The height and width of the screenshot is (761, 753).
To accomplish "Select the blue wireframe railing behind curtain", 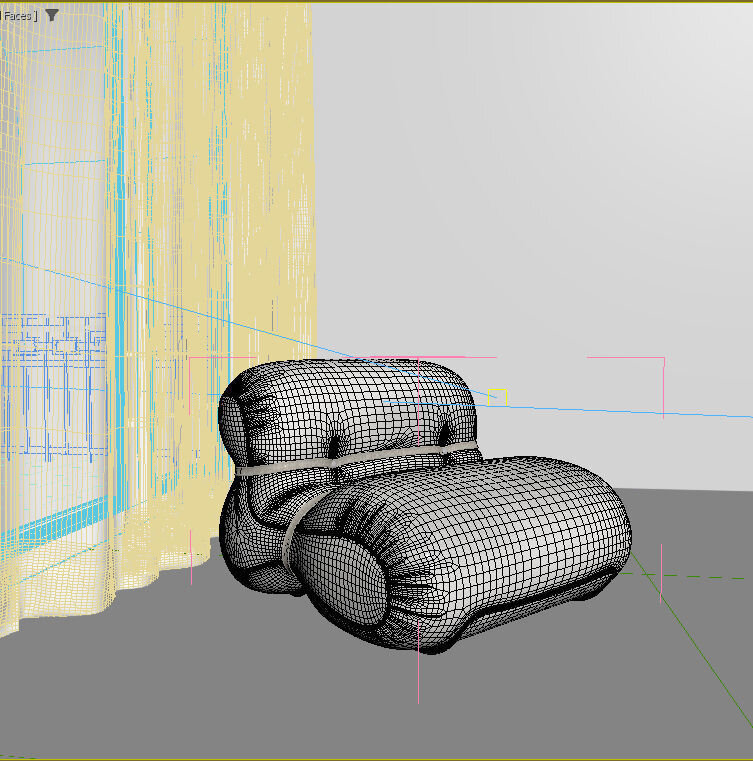I will (x=50, y=360).
